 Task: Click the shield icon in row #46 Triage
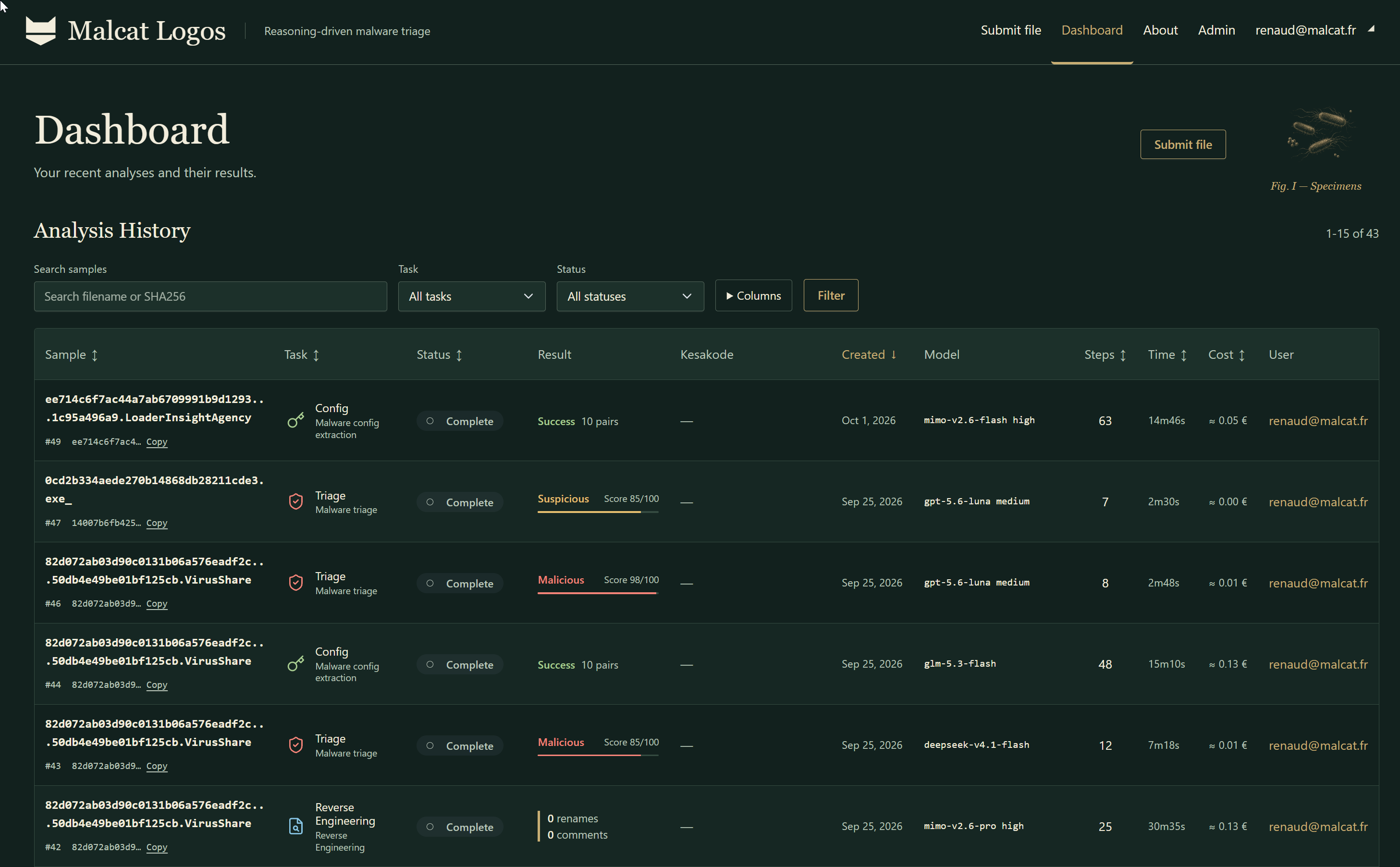coord(295,583)
